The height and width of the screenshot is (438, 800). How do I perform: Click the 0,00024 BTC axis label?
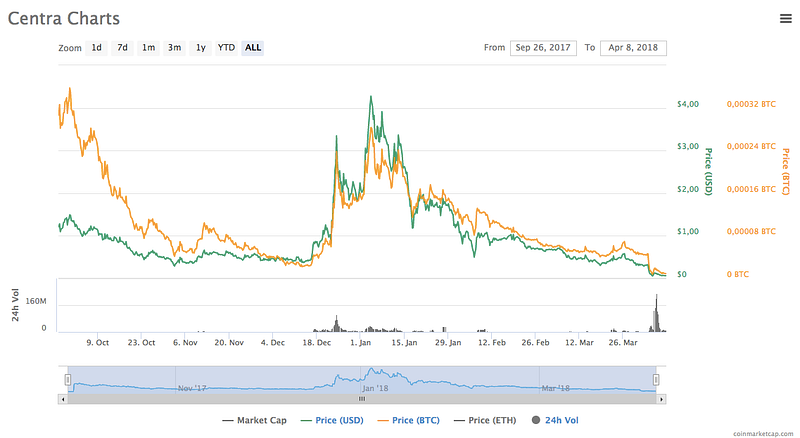click(x=751, y=147)
